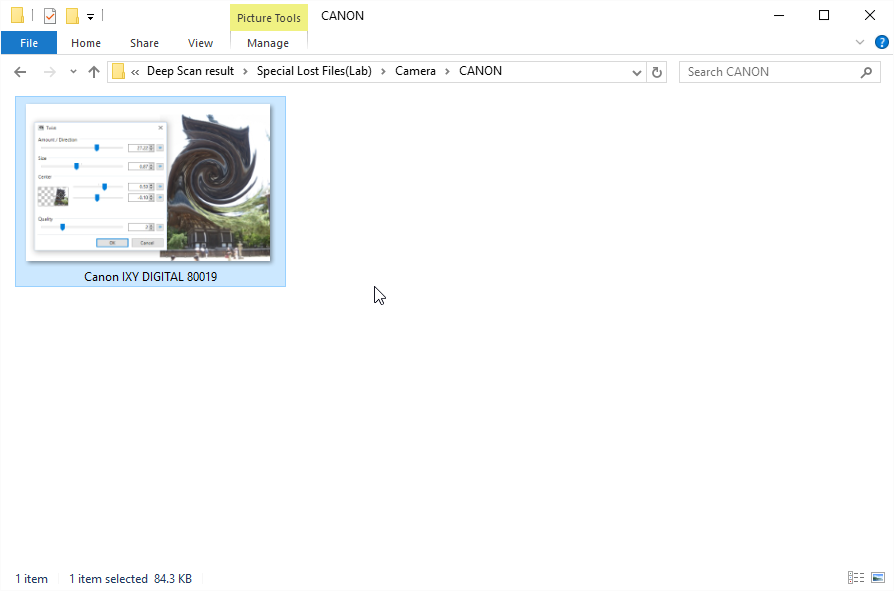Screen dimensions: 894x591
Task: Close the CANON Explorer window
Action: (x=869, y=15)
